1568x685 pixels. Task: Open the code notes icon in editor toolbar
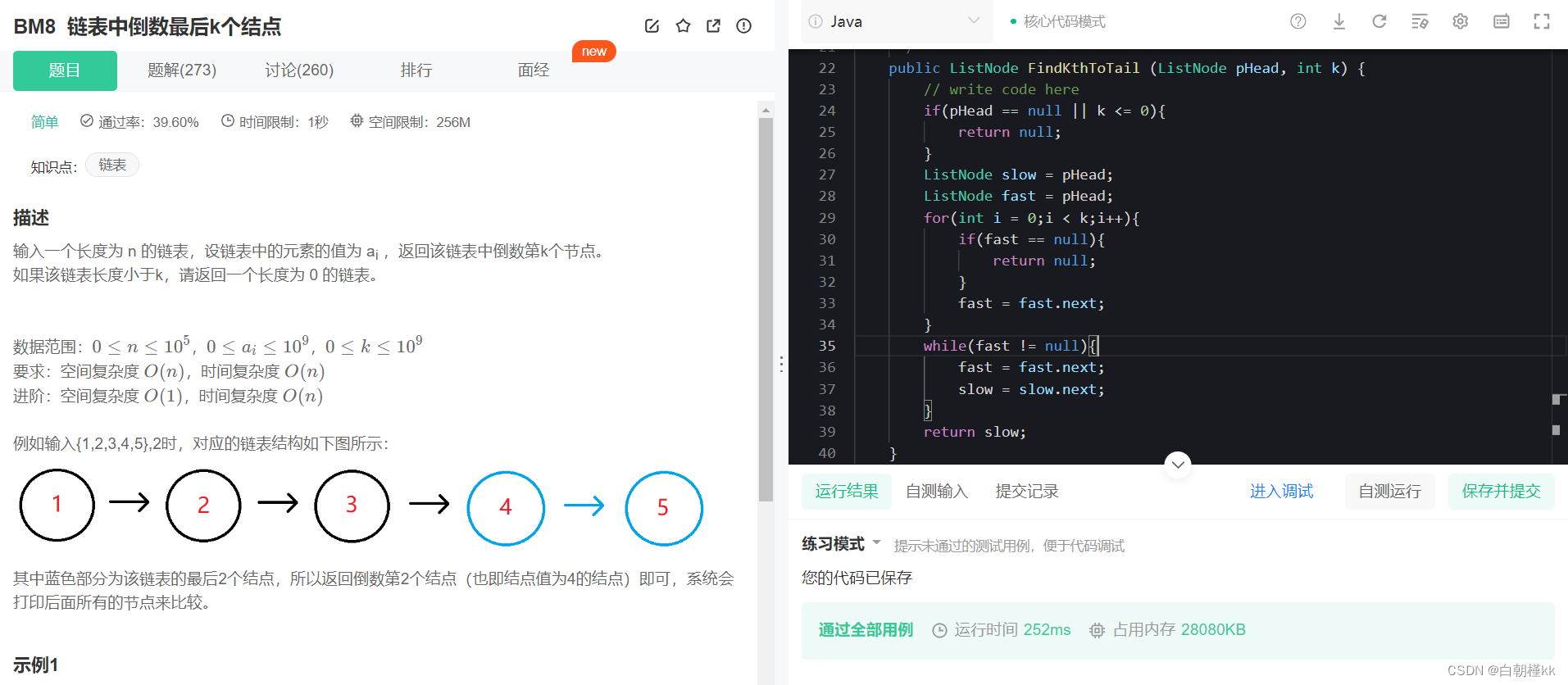click(1420, 21)
